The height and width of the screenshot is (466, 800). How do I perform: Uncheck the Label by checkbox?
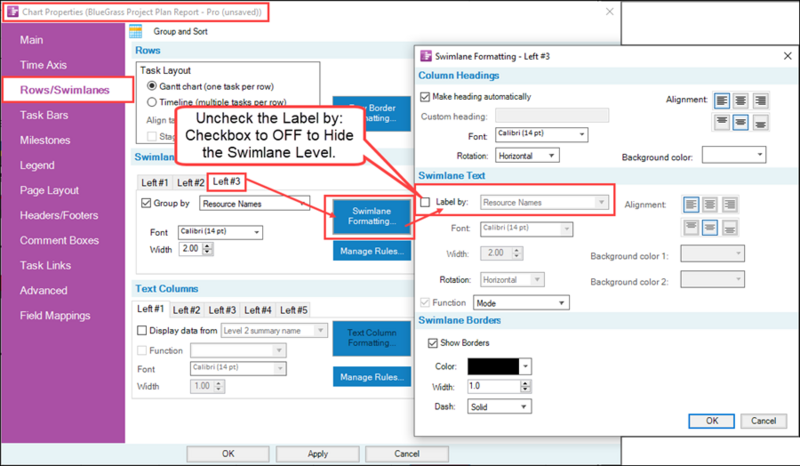[x=425, y=202]
